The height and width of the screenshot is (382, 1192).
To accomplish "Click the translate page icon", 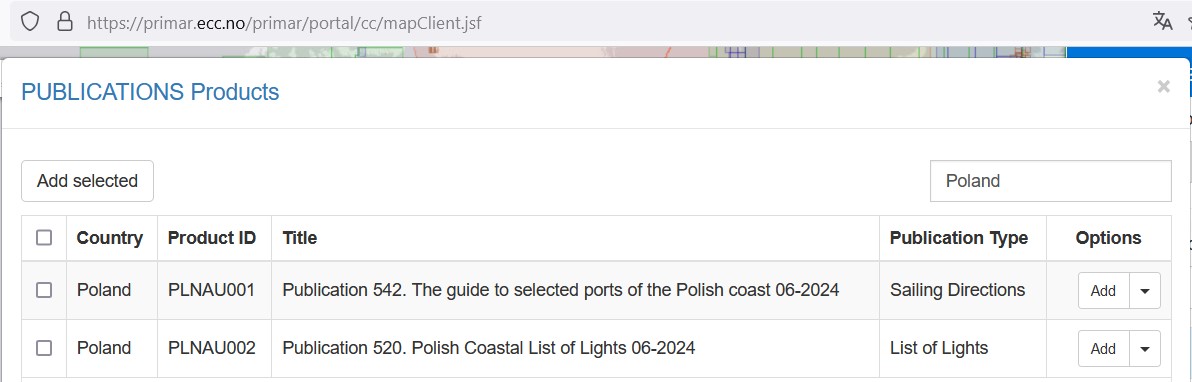I will 1162,21.
